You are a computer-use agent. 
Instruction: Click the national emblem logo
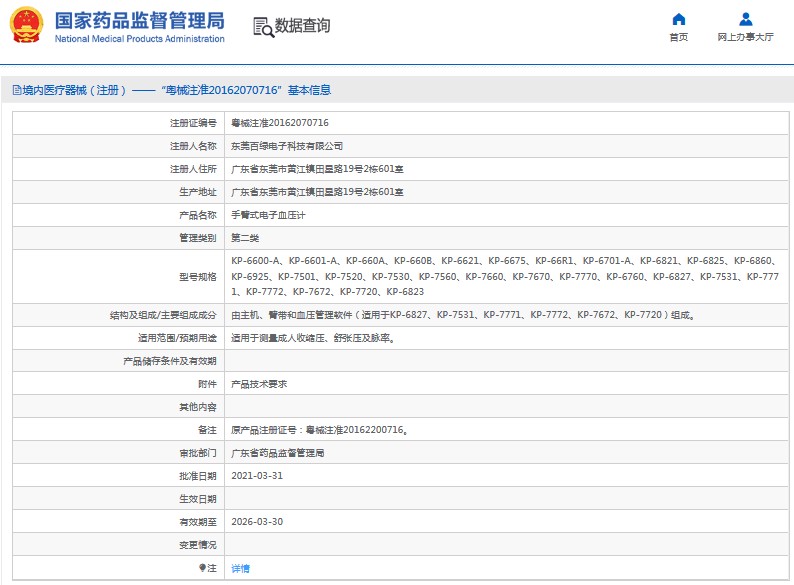(26, 25)
